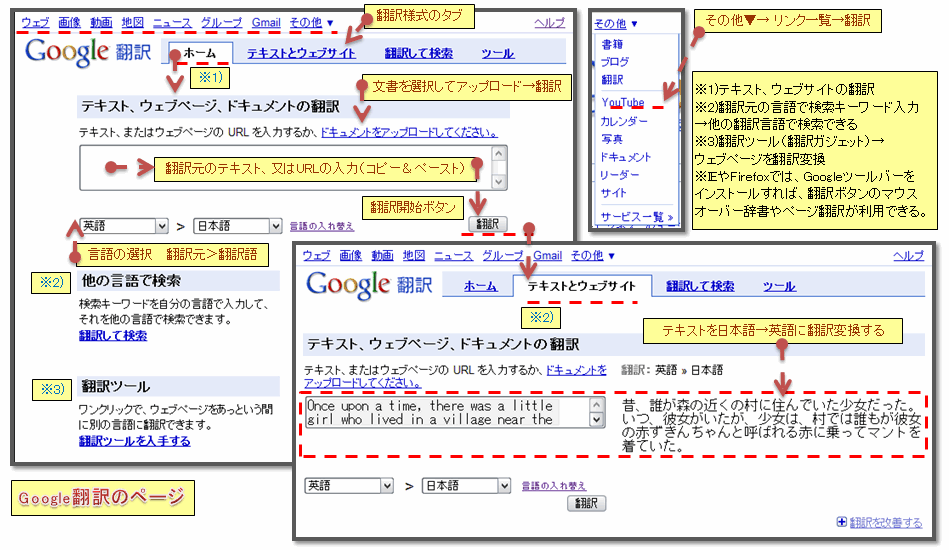
Task: Click the Google 翻訳 logo in lower window
Action: point(369,285)
